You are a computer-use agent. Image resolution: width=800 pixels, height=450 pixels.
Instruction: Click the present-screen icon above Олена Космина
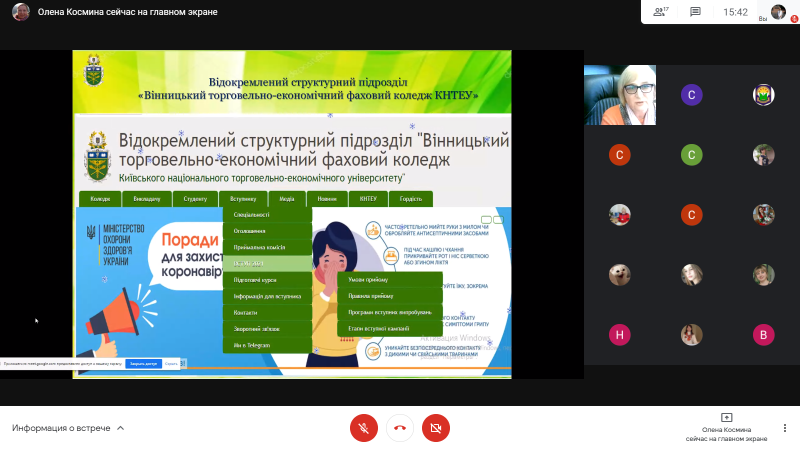(727, 417)
